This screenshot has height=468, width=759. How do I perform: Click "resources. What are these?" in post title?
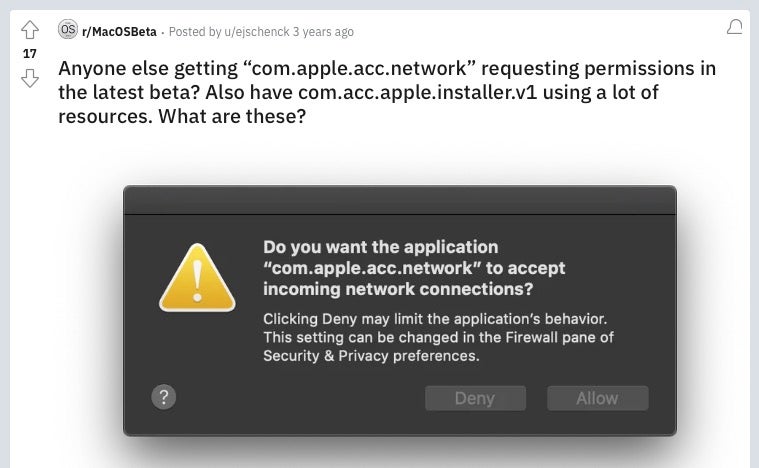182,116
